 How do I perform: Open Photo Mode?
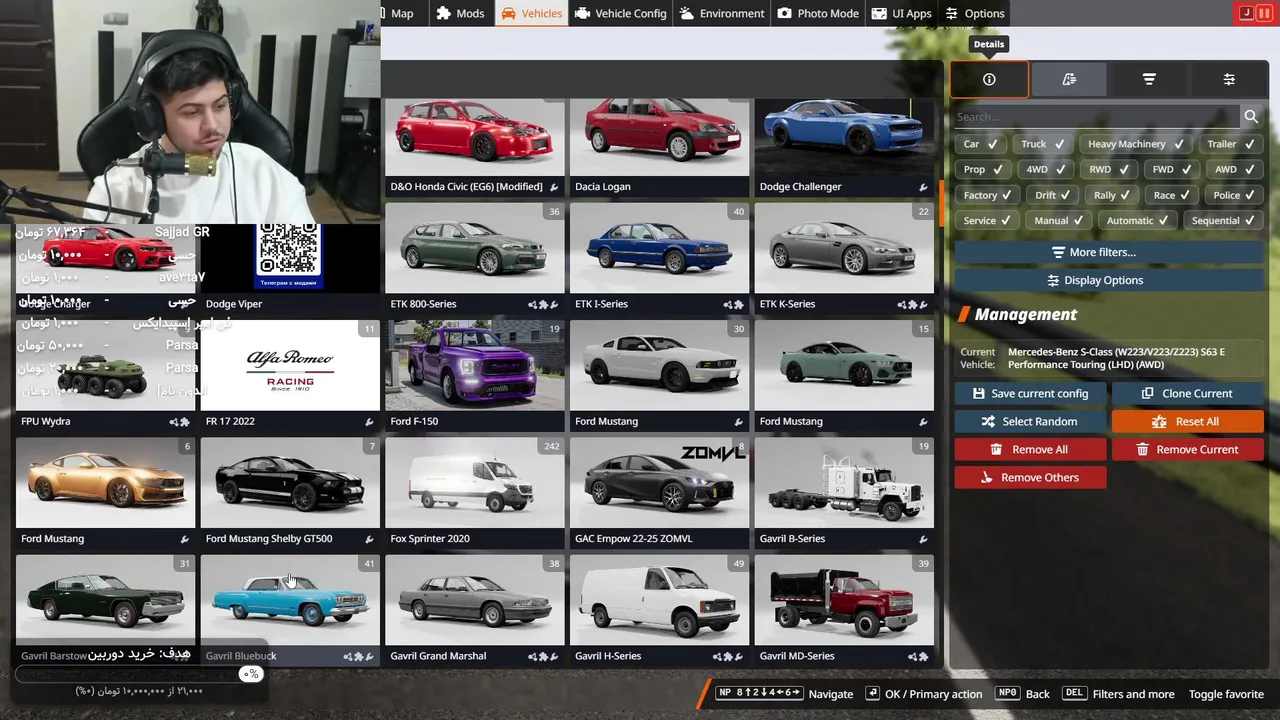(x=818, y=13)
